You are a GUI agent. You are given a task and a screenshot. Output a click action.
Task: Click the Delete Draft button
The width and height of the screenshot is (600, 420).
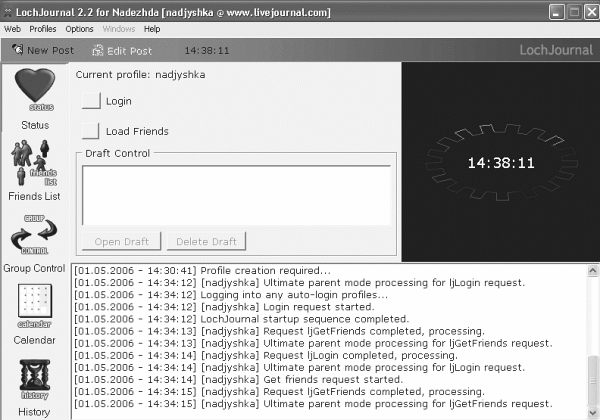[x=206, y=241]
